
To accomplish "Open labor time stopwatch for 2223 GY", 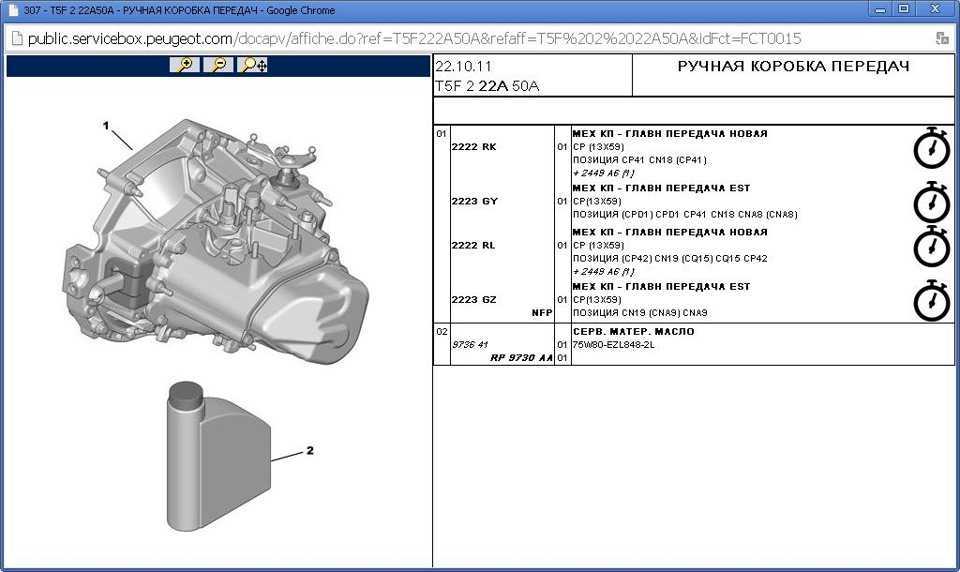I will click(931, 201).
